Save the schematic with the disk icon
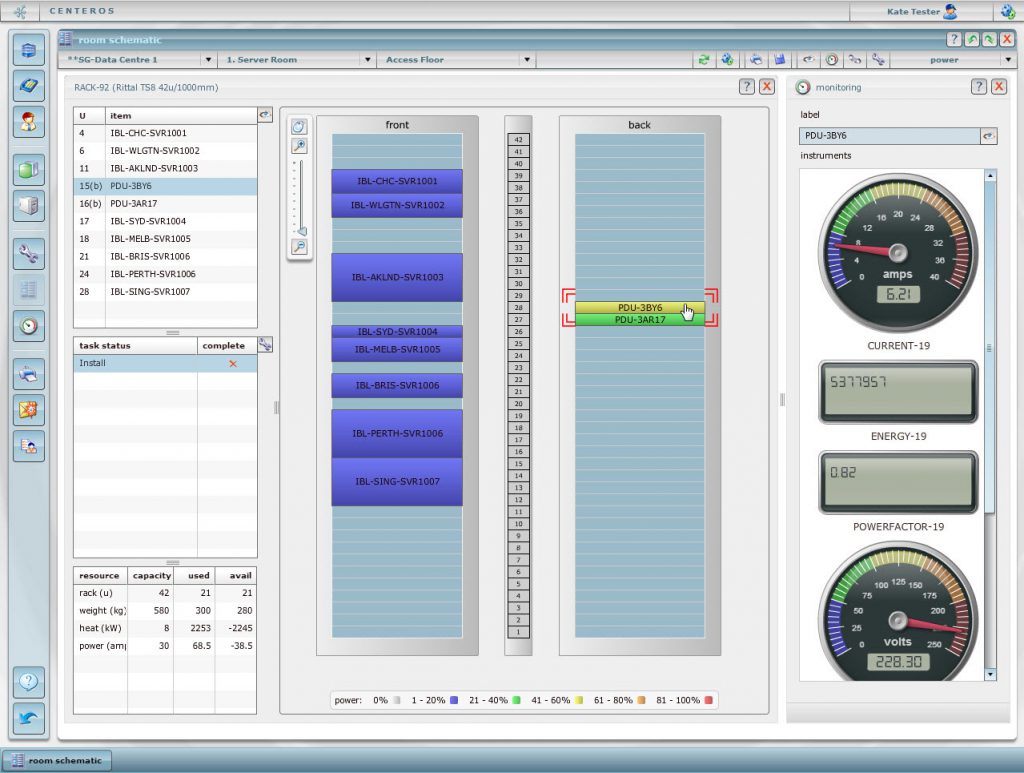The width and height of the screenshot is (1024, 773). pyautogui.click(x=779, y=60)
